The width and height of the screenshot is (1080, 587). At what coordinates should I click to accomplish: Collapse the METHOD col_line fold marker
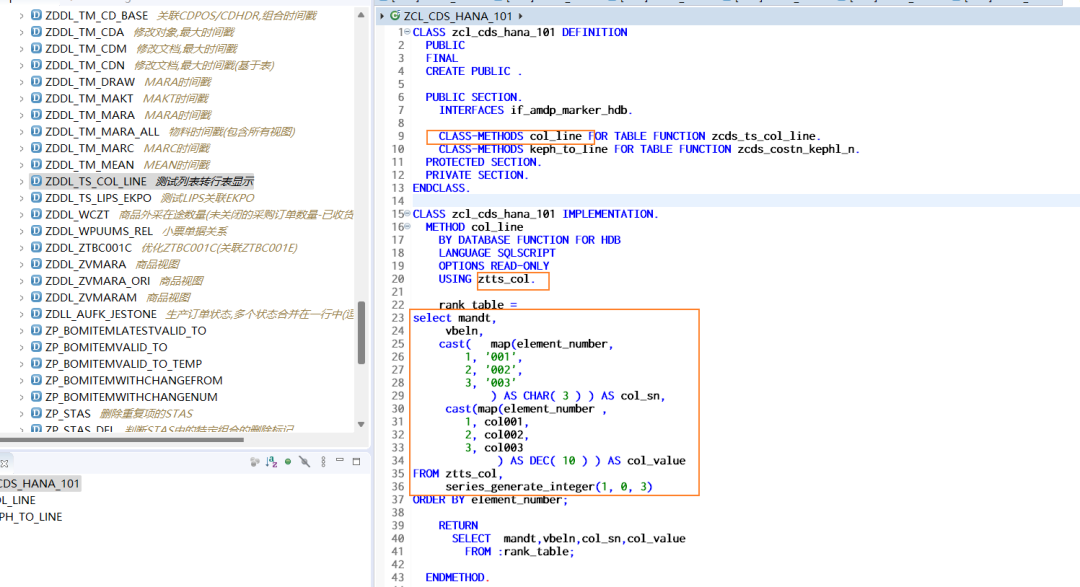point(407,227)
